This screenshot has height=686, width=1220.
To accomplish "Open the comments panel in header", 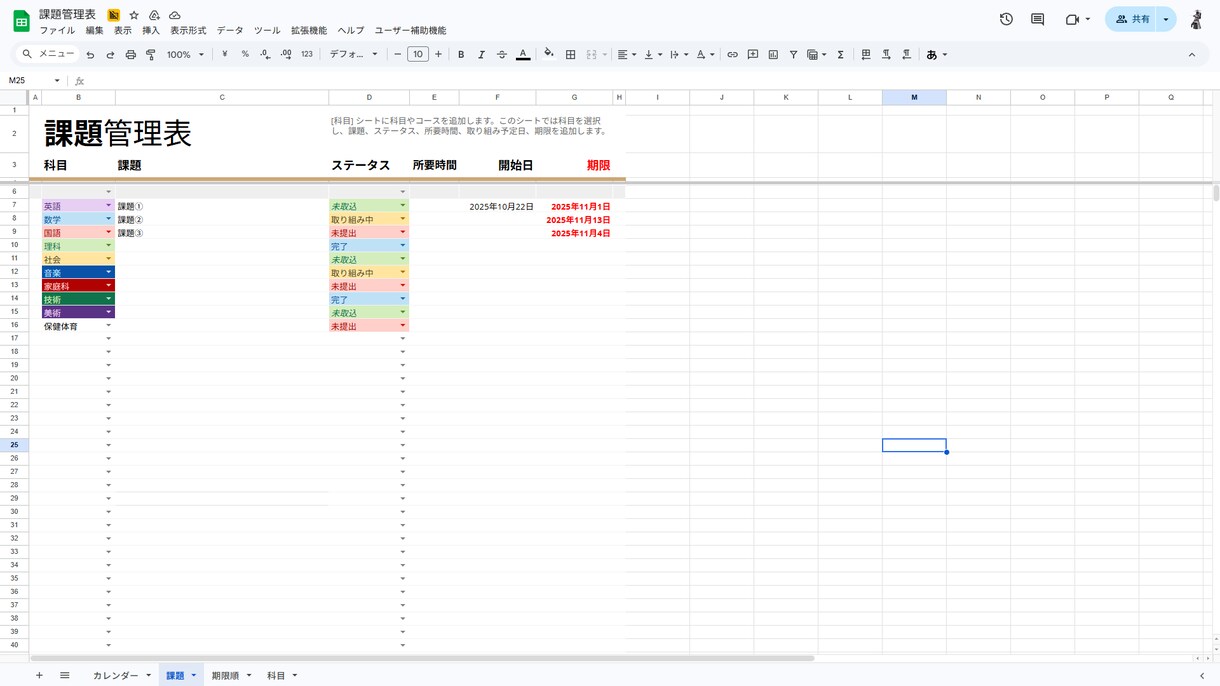I will pyautogui.click(x=1037, y=19).
